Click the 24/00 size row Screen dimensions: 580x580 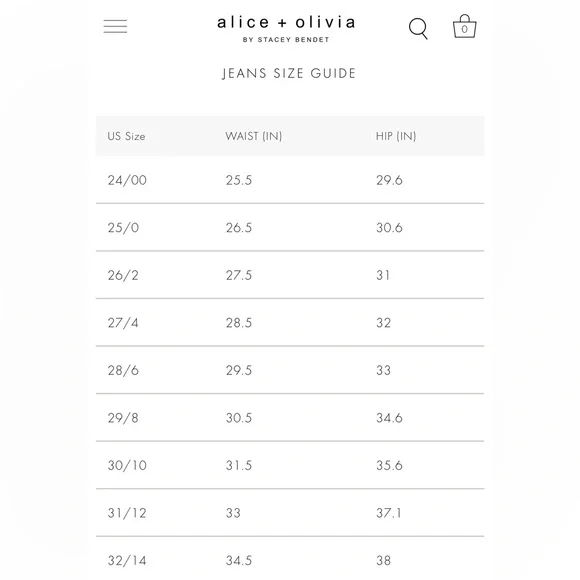point(290,180)
